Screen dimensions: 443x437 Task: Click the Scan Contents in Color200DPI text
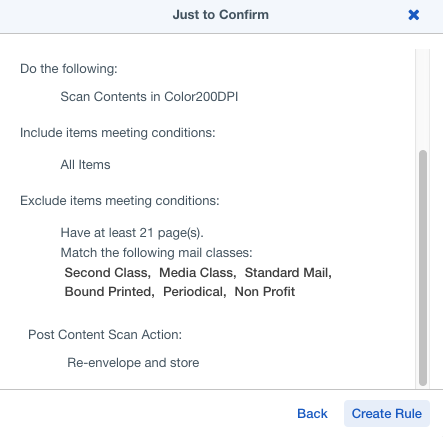(x=149, y=97)
